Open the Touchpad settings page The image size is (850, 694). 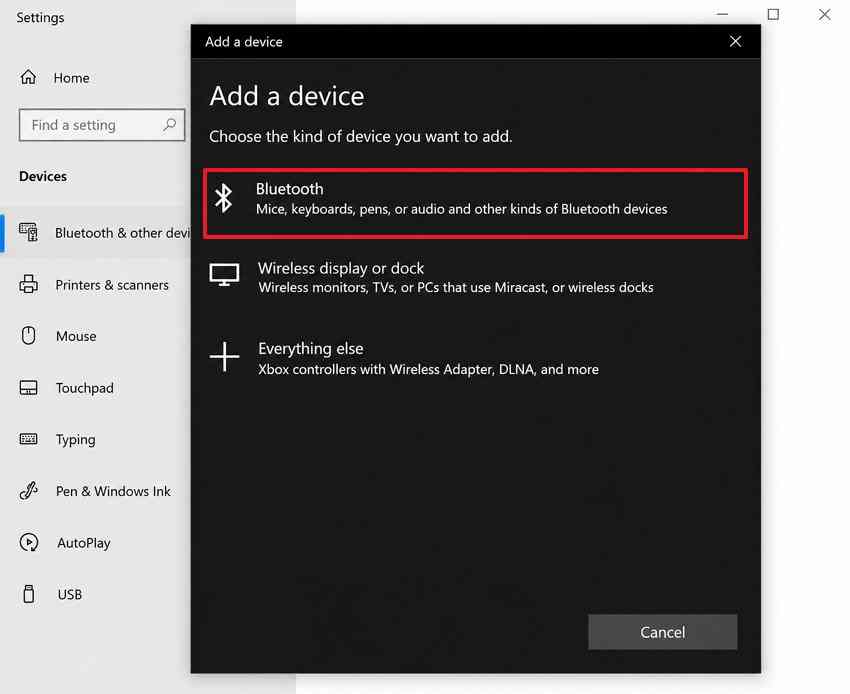click(x=85, y=388)
